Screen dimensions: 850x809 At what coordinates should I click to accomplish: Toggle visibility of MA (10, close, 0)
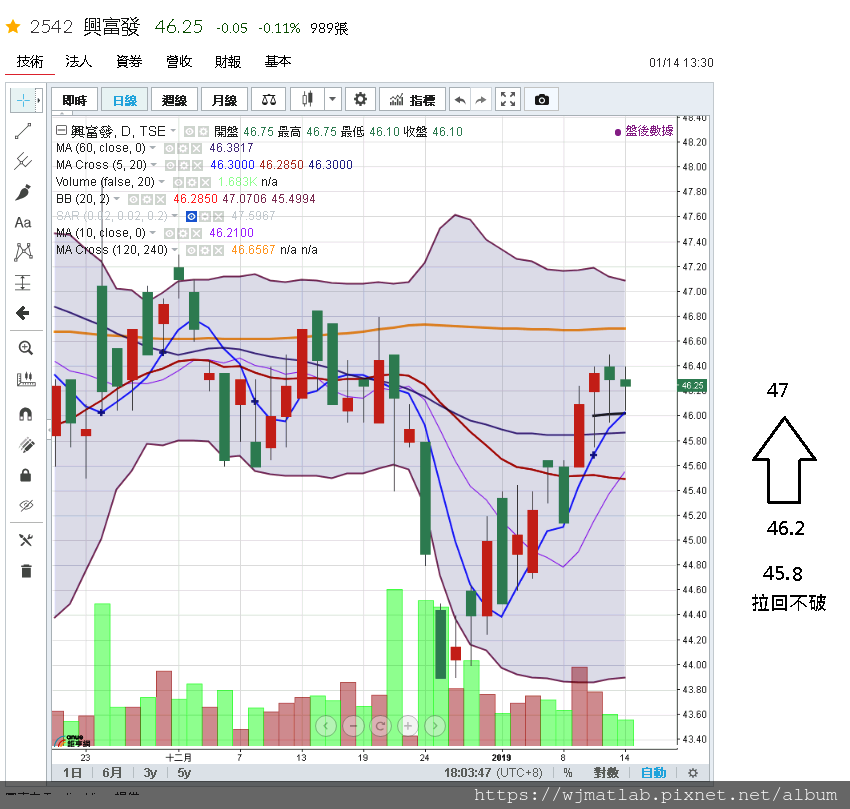point(170,233)
